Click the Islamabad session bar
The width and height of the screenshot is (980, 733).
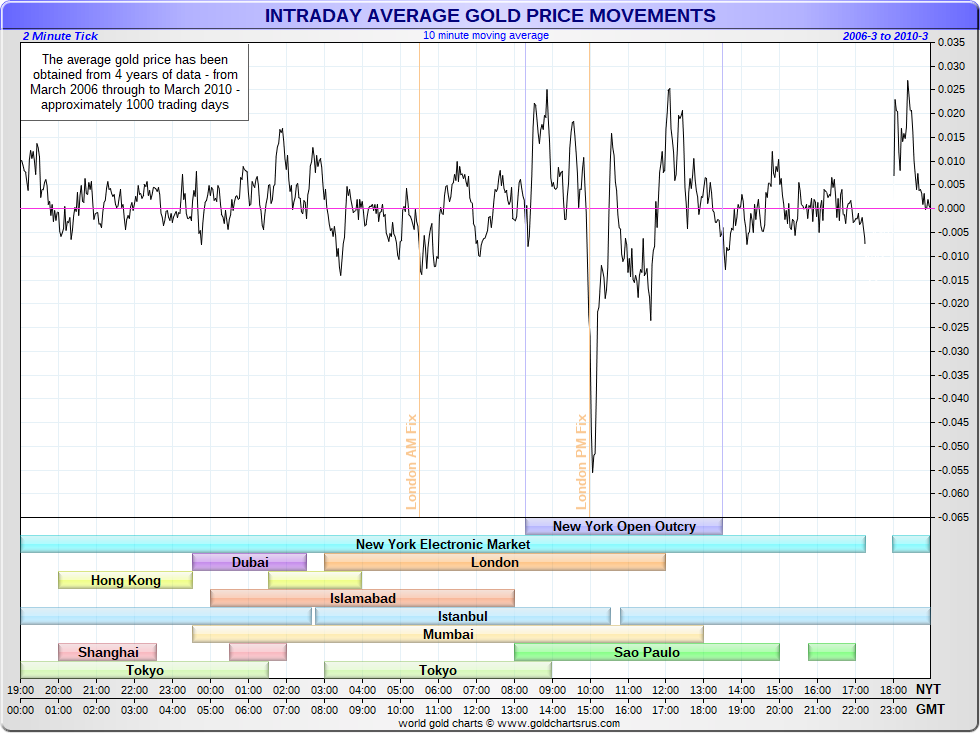click(x=362, y=599)
